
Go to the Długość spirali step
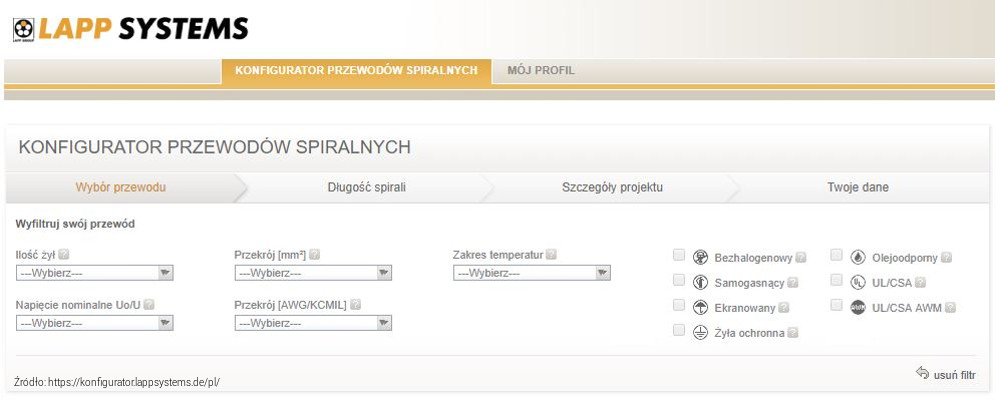coord(366,187)
